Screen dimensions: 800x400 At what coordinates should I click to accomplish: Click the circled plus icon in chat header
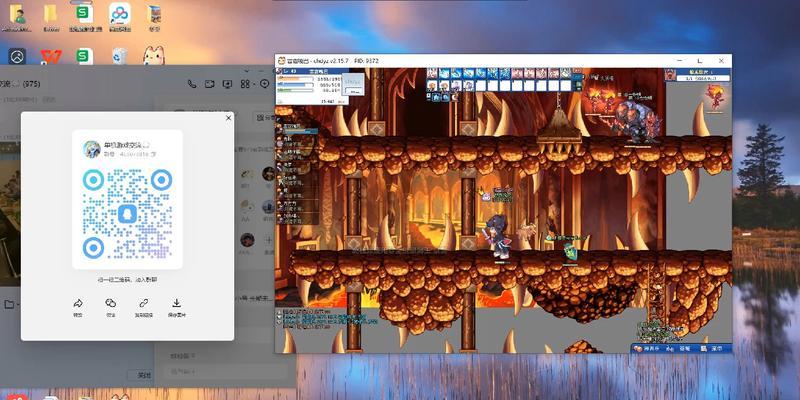coord(264,84)
